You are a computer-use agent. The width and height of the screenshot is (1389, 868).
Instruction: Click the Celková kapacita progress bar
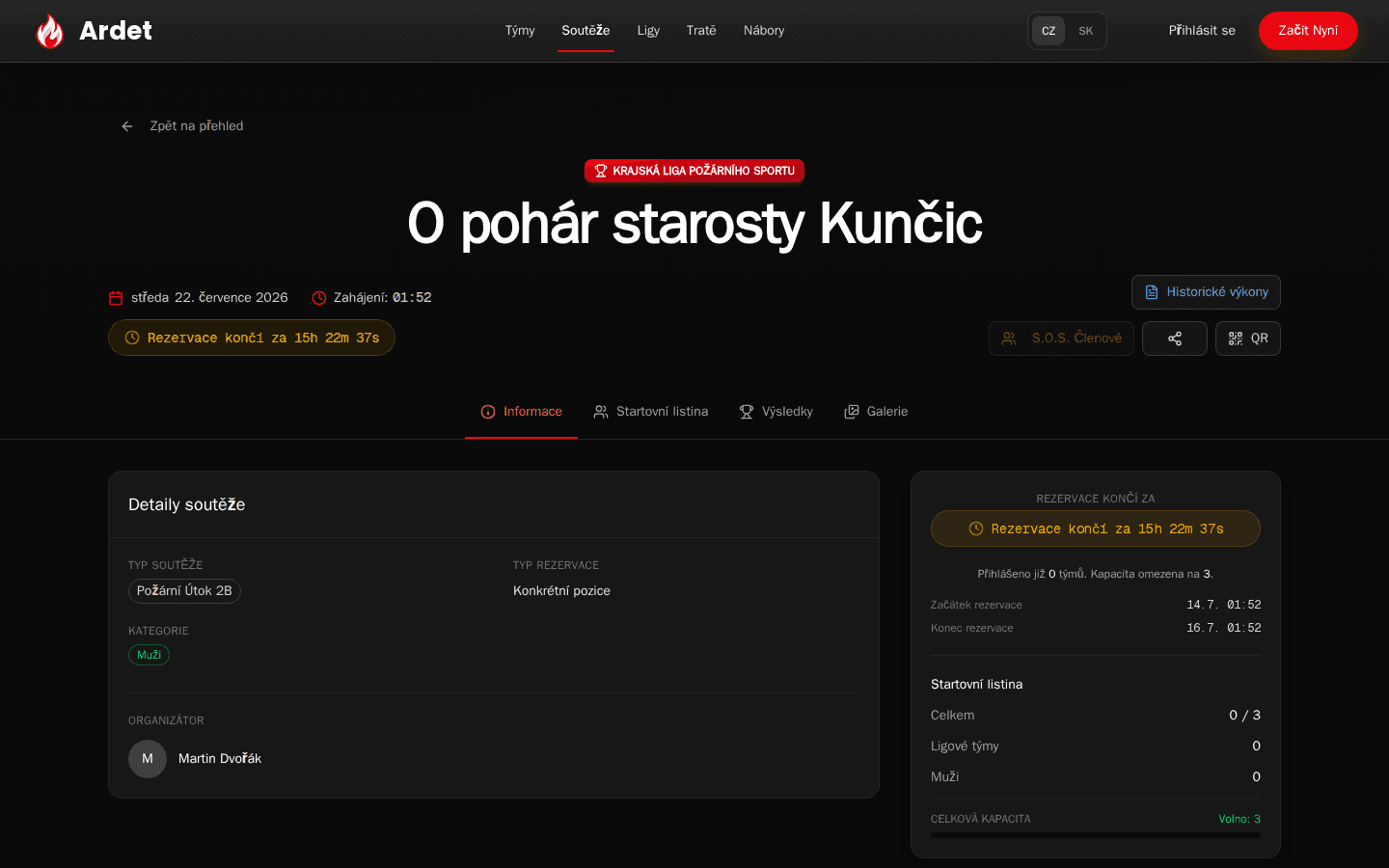pos(1096,835)
